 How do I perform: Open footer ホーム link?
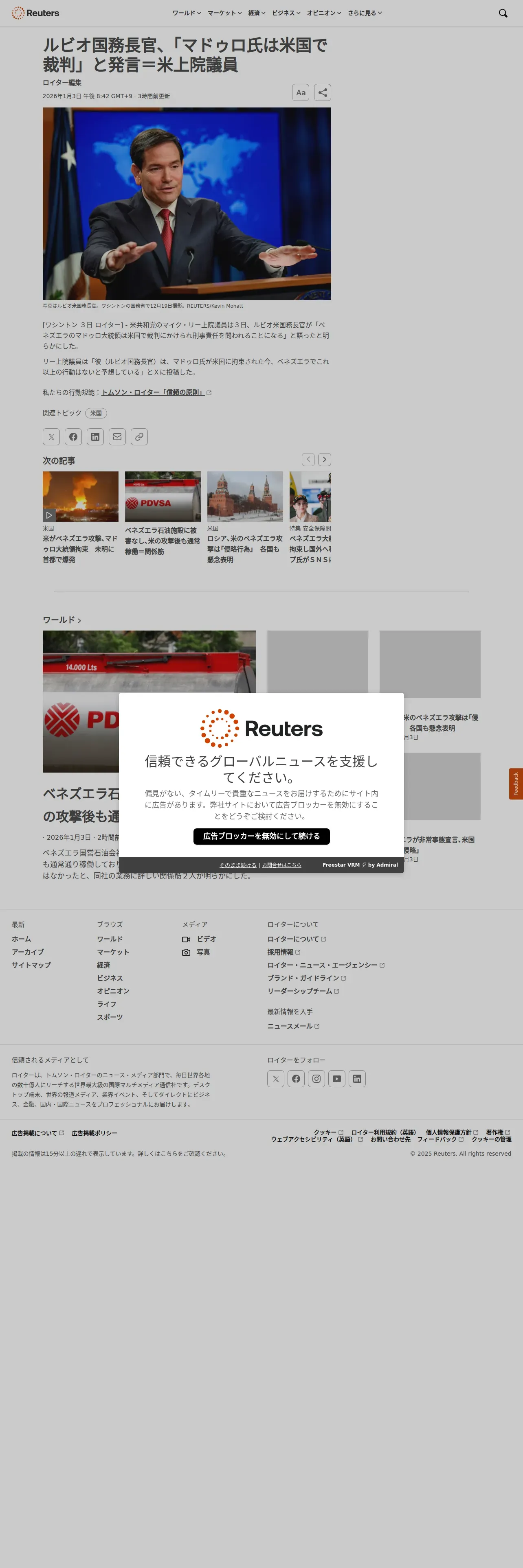click(x=21, y=939)
